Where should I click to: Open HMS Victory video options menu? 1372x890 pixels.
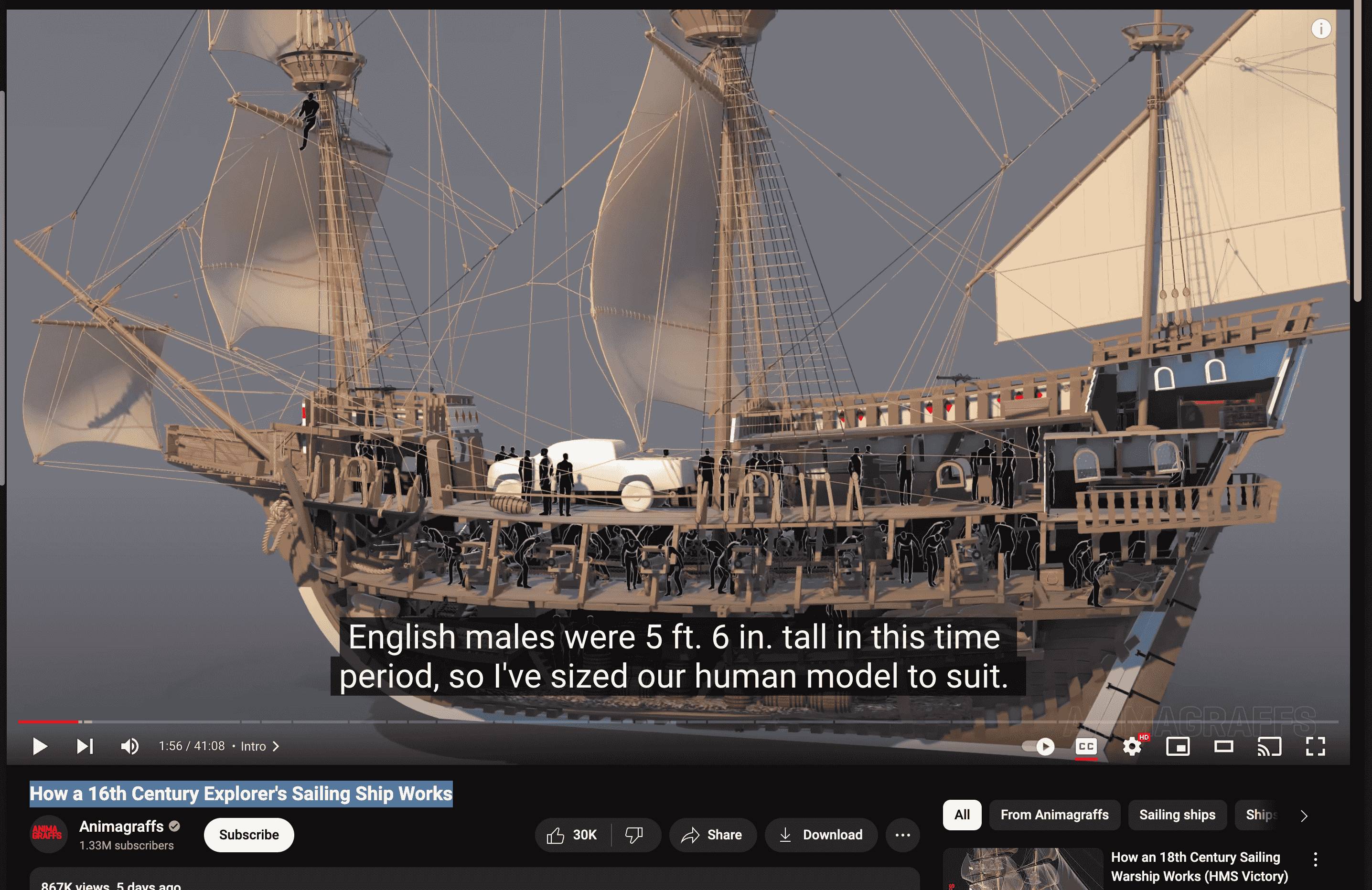(1316, 859)
